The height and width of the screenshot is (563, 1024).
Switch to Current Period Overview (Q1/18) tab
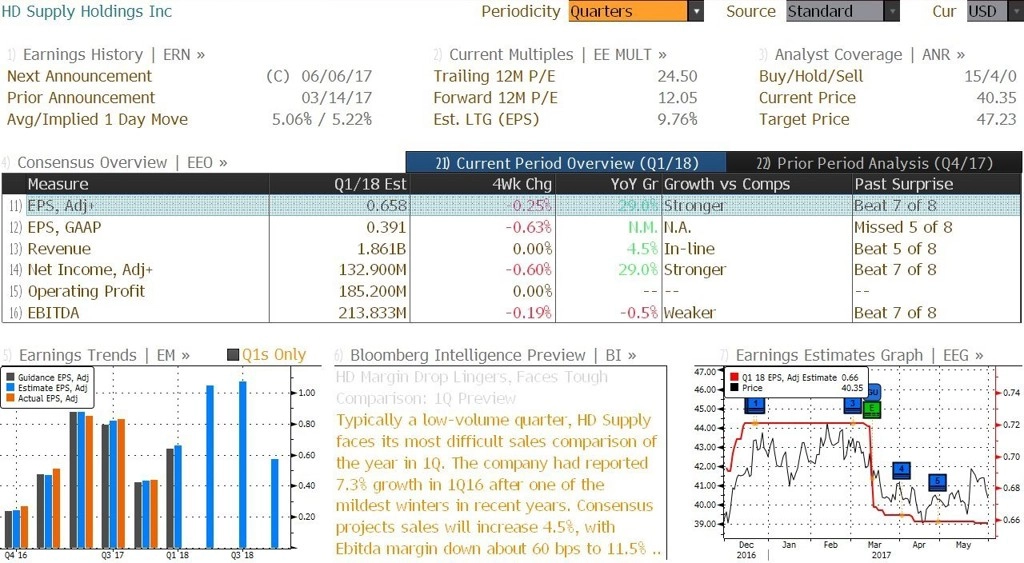click(x=566, y=163)
